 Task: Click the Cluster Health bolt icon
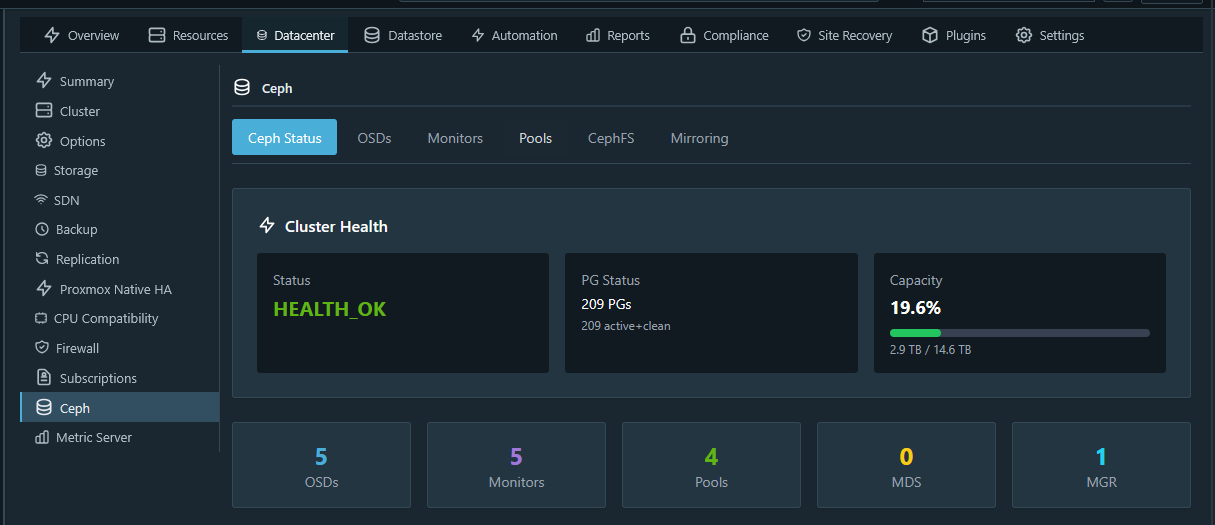pos(267,226)
